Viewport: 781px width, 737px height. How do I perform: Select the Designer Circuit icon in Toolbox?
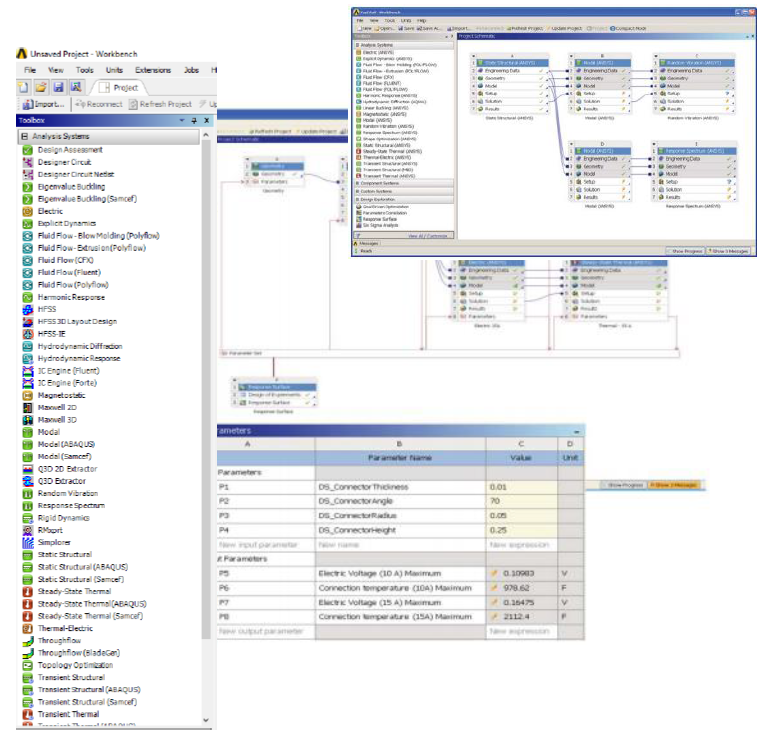click(28, 162)
